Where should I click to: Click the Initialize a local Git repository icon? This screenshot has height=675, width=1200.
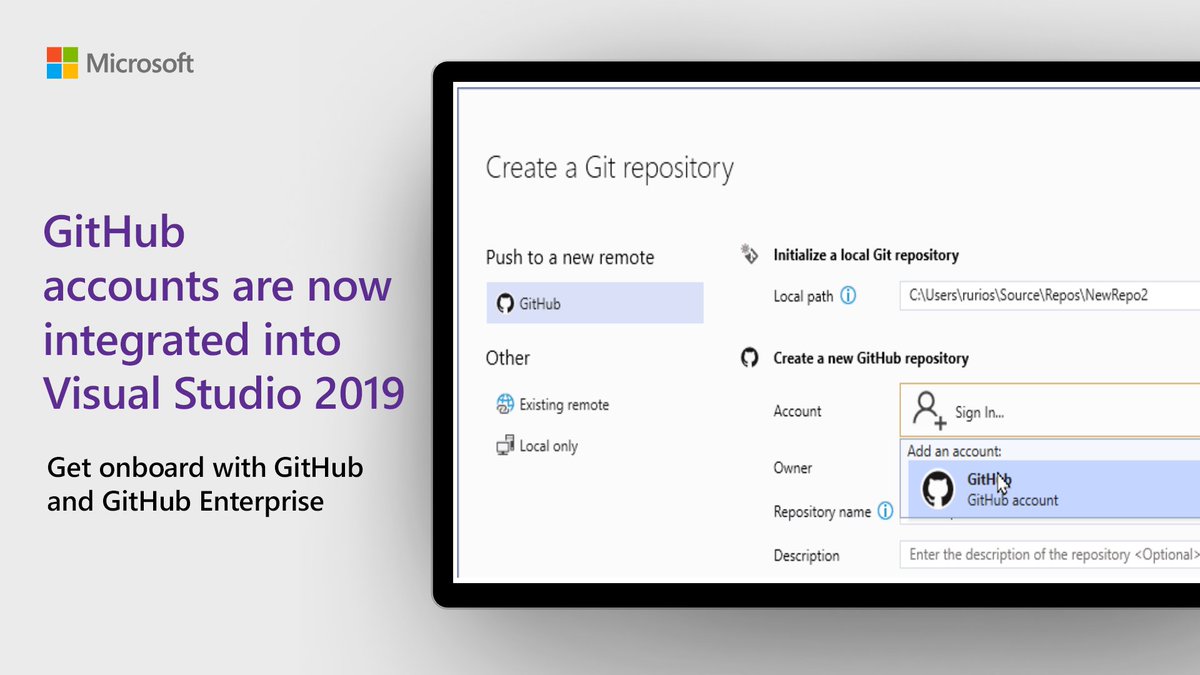(x=749, y=254)
